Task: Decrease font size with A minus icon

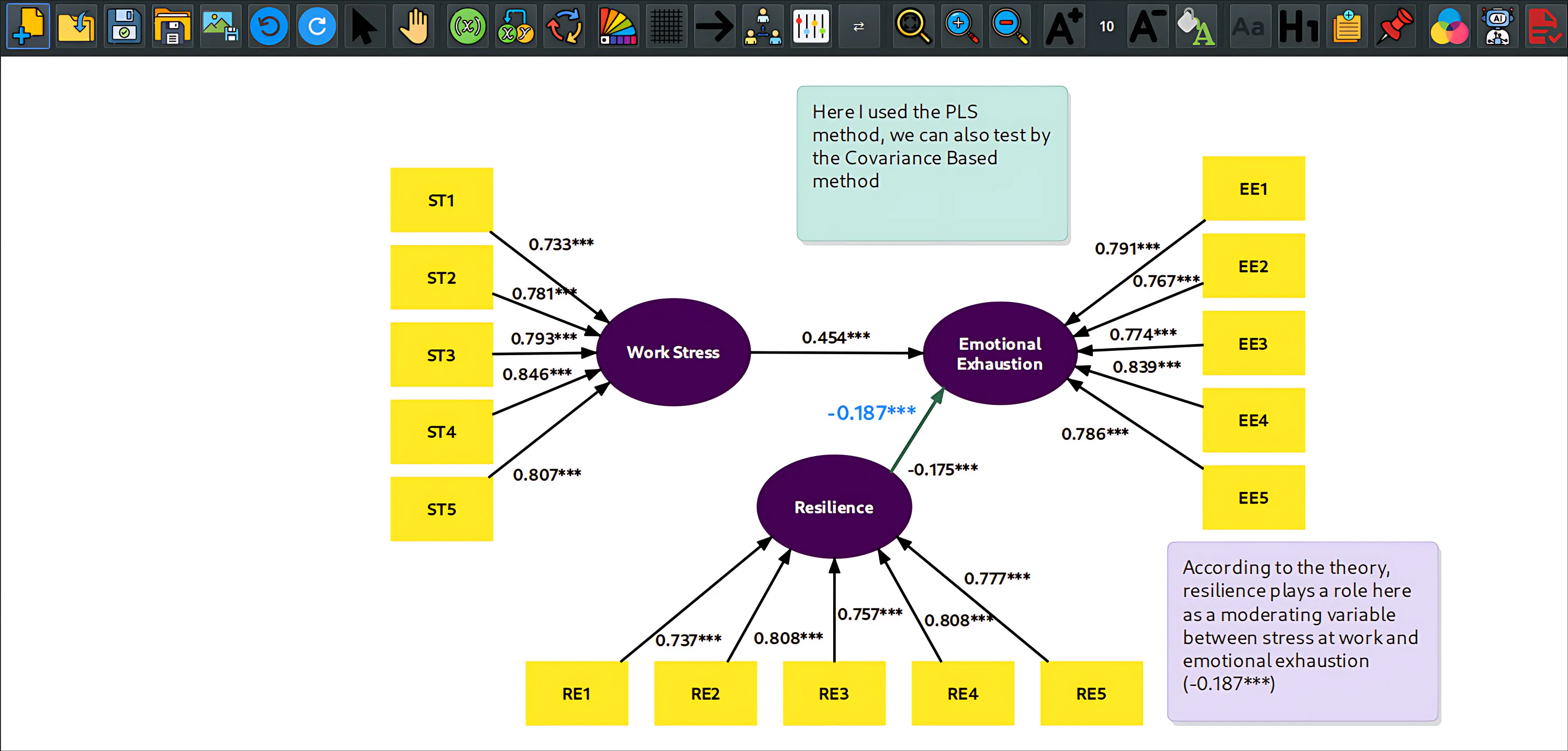Action: tap(1148, 26)
